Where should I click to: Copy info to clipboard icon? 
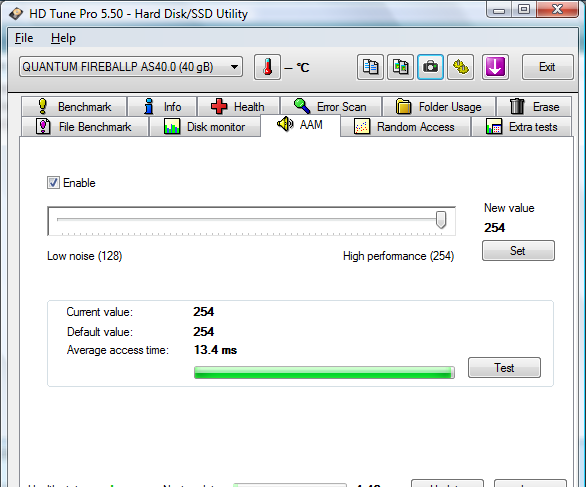point(370,67)
